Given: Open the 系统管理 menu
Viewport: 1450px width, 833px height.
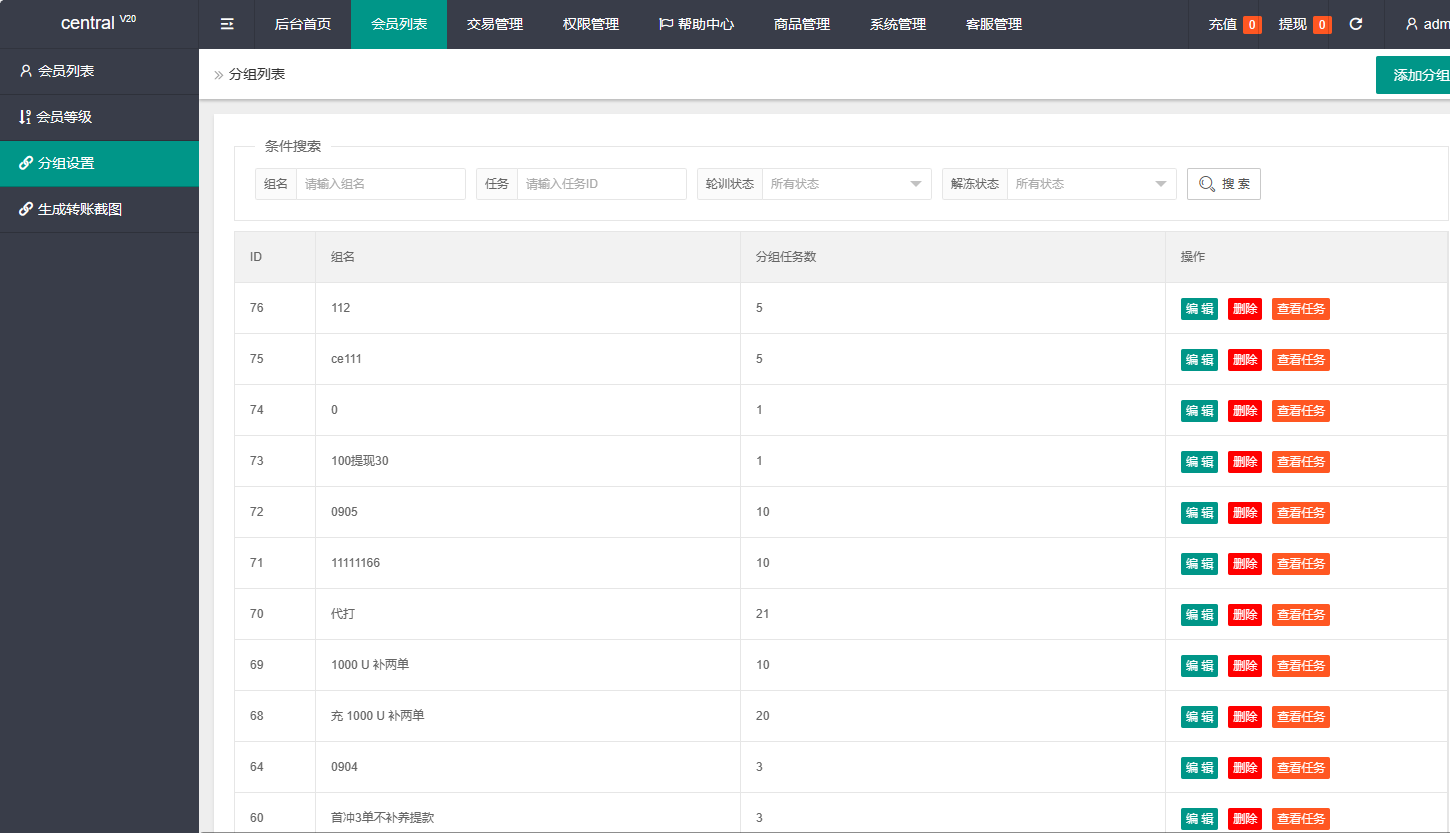Looking at the screenshot, I should tap(898, 24).
